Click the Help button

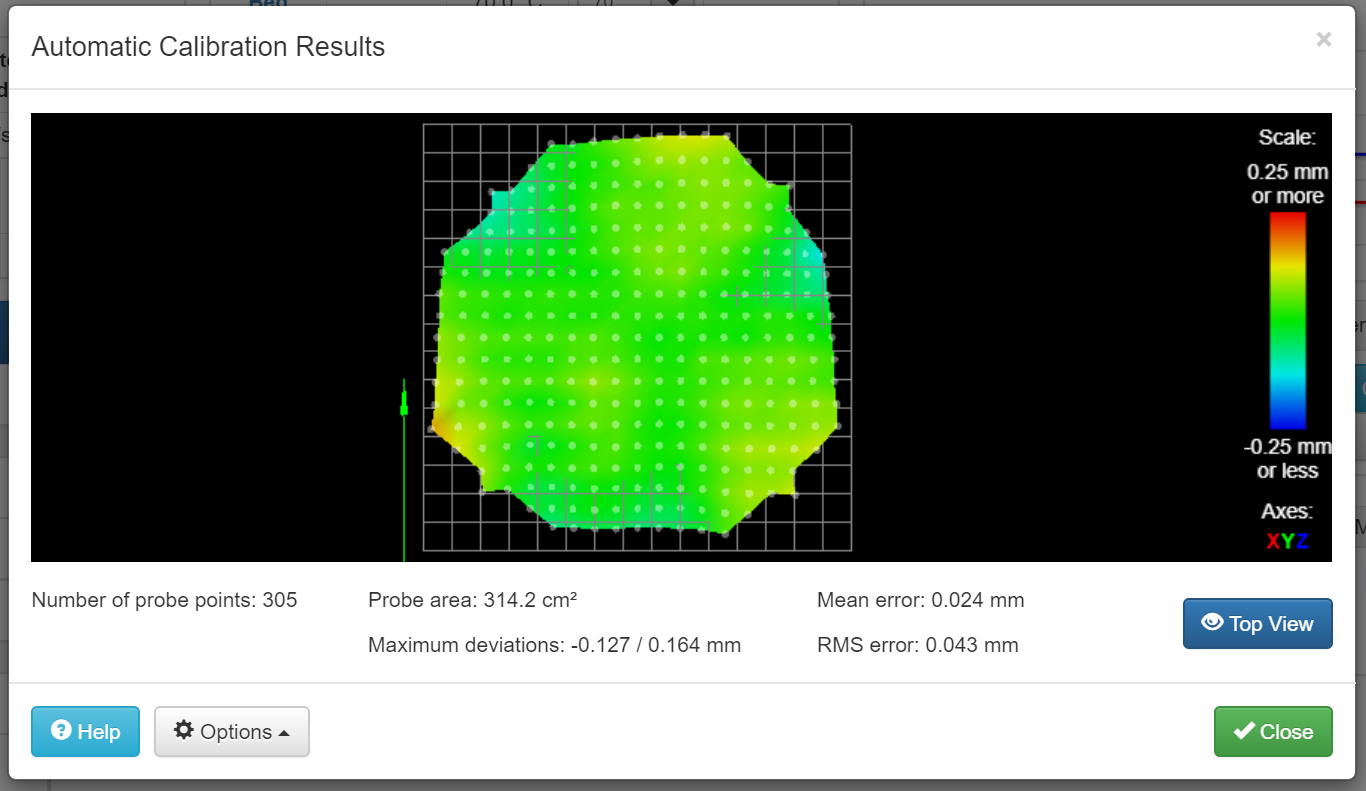point(85,731)
